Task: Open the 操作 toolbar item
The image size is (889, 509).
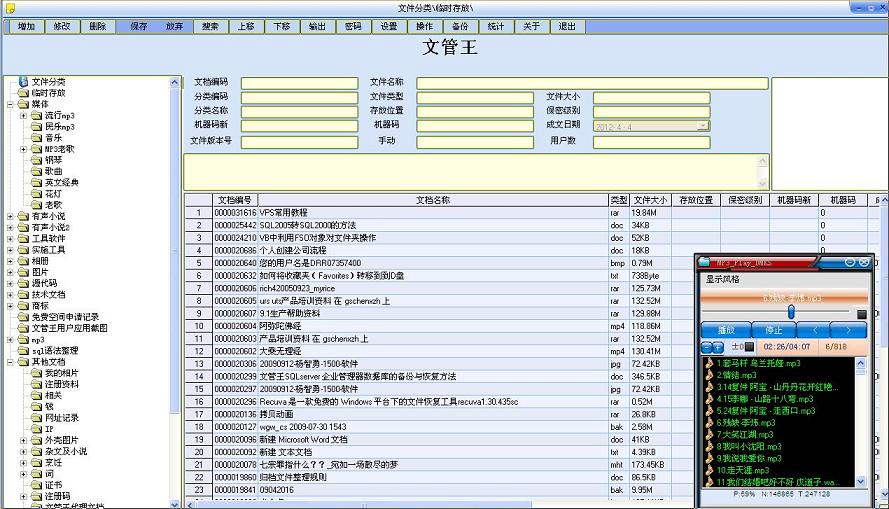Action: (425, 26)
